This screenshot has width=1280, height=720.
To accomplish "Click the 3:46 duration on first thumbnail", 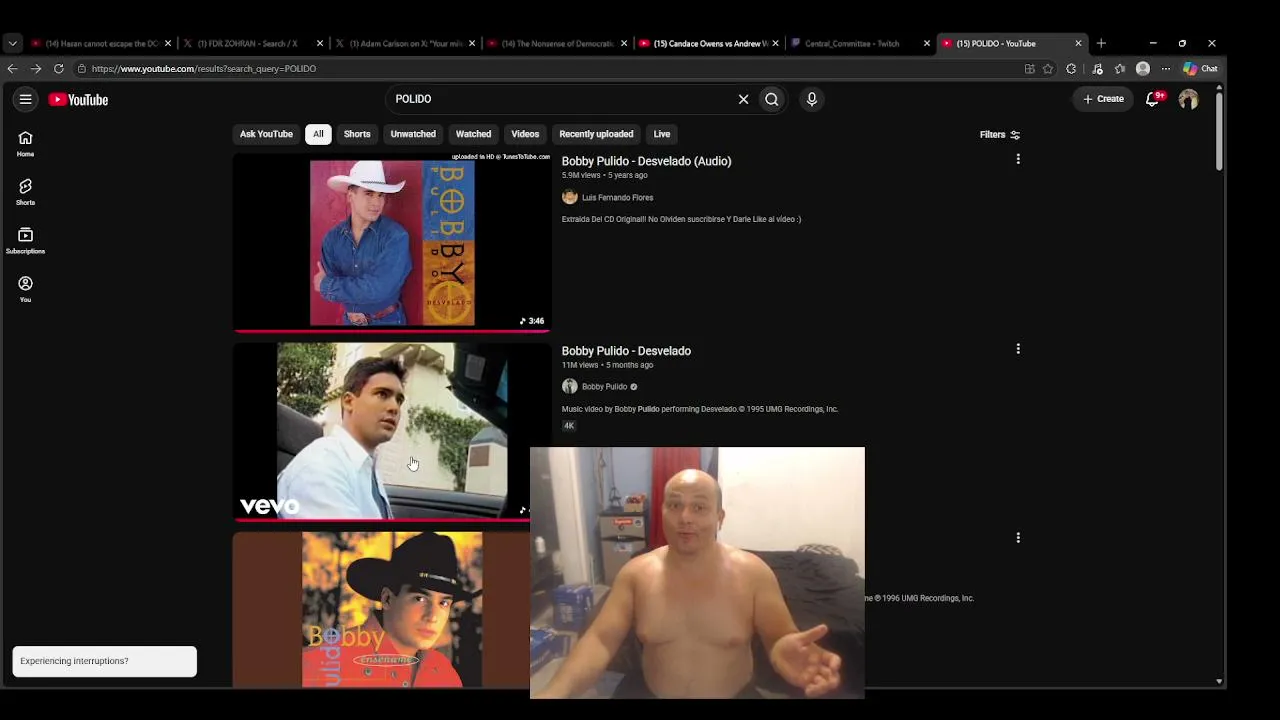I will pyautogui.click(x=532, y=321).
